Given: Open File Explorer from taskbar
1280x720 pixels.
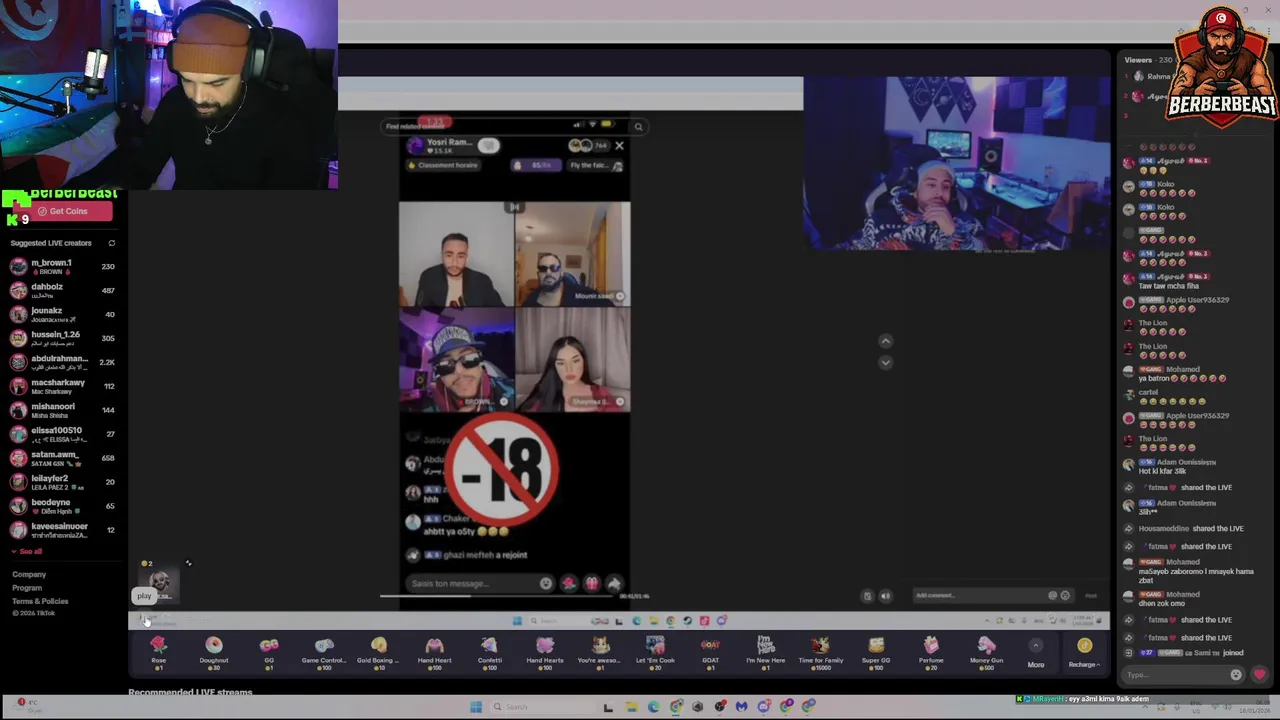Looking at the screenshot, I should (631, 707).
